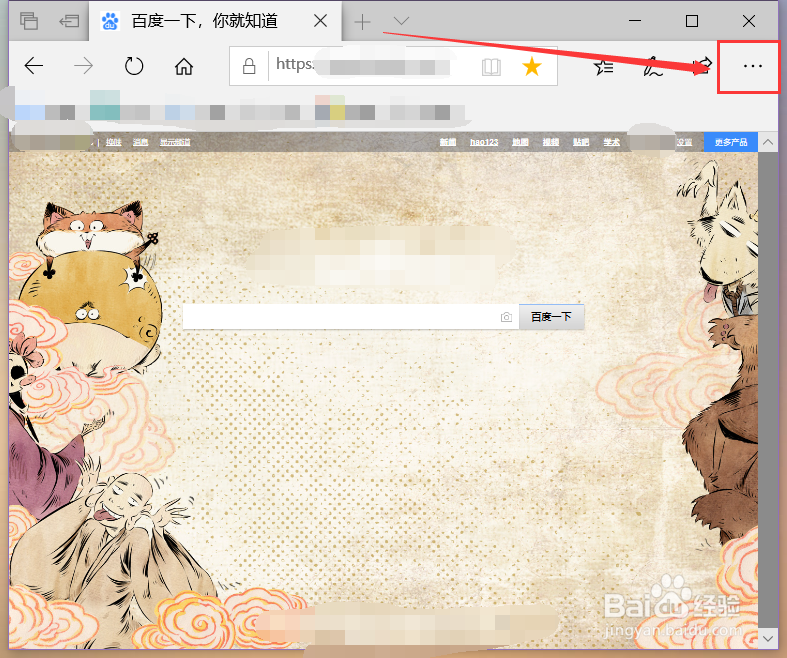Click the scrollbar up arrow
Viewport: 787px width, 658px height.
pyautogui.click(x=767, y=142)
